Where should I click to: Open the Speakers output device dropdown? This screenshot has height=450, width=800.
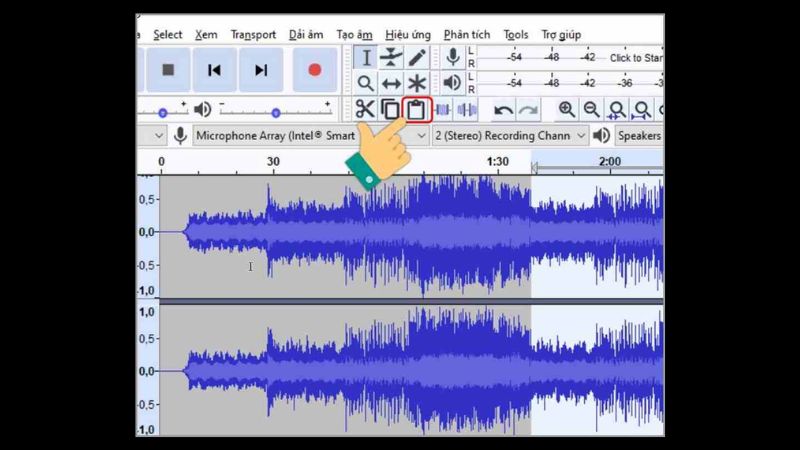[x=639, y=136]
